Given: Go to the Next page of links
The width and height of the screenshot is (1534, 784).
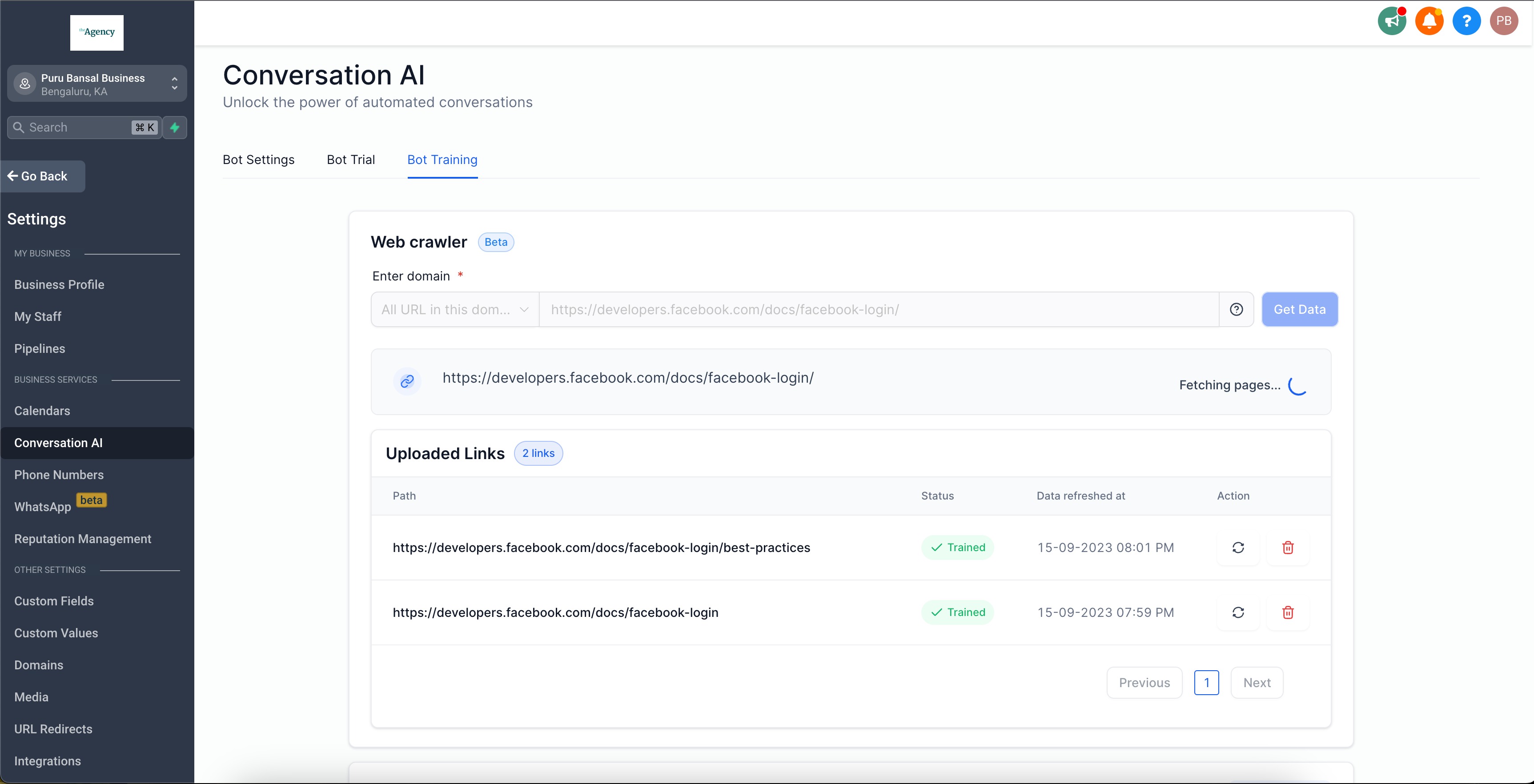Looking at the screenshot, I should pyautogui.click(x=1257, y=683).
